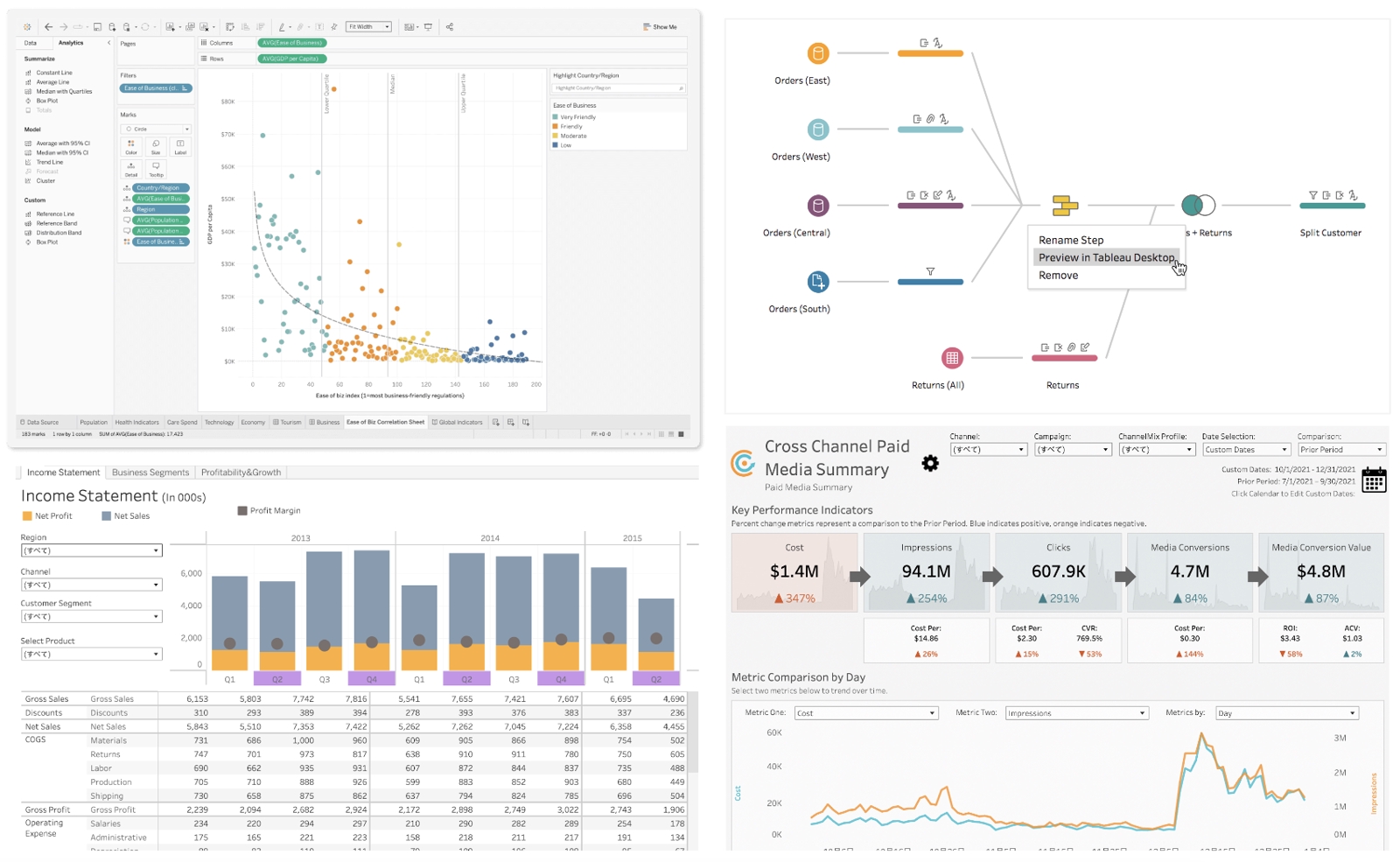Screen dimensions: 1400x862
Task: Click the forward arrow in Tableau toolbar
Action: coord(64,27)
